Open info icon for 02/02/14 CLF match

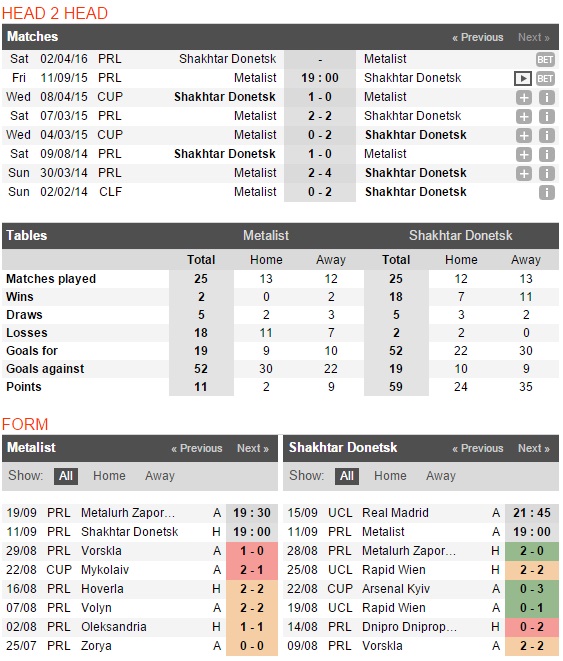(x=547, y=192)
